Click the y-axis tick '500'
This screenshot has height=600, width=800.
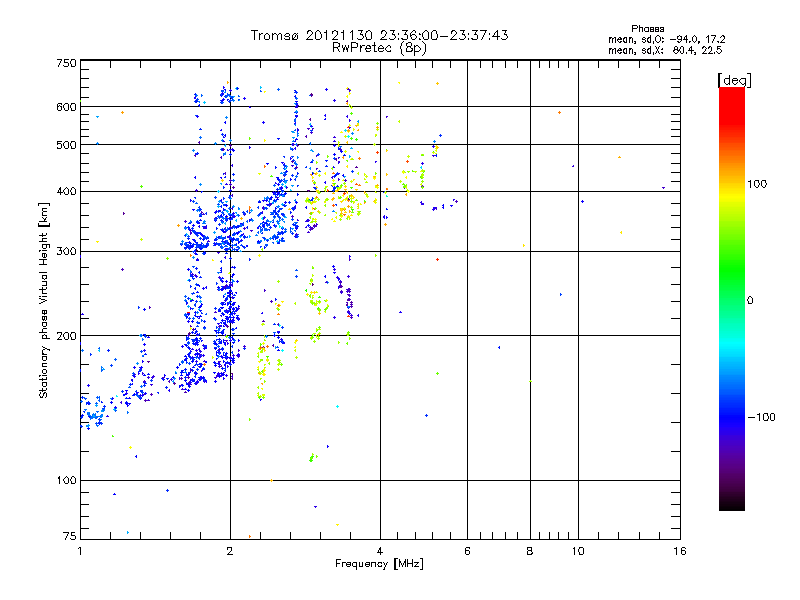pos(67,145)
